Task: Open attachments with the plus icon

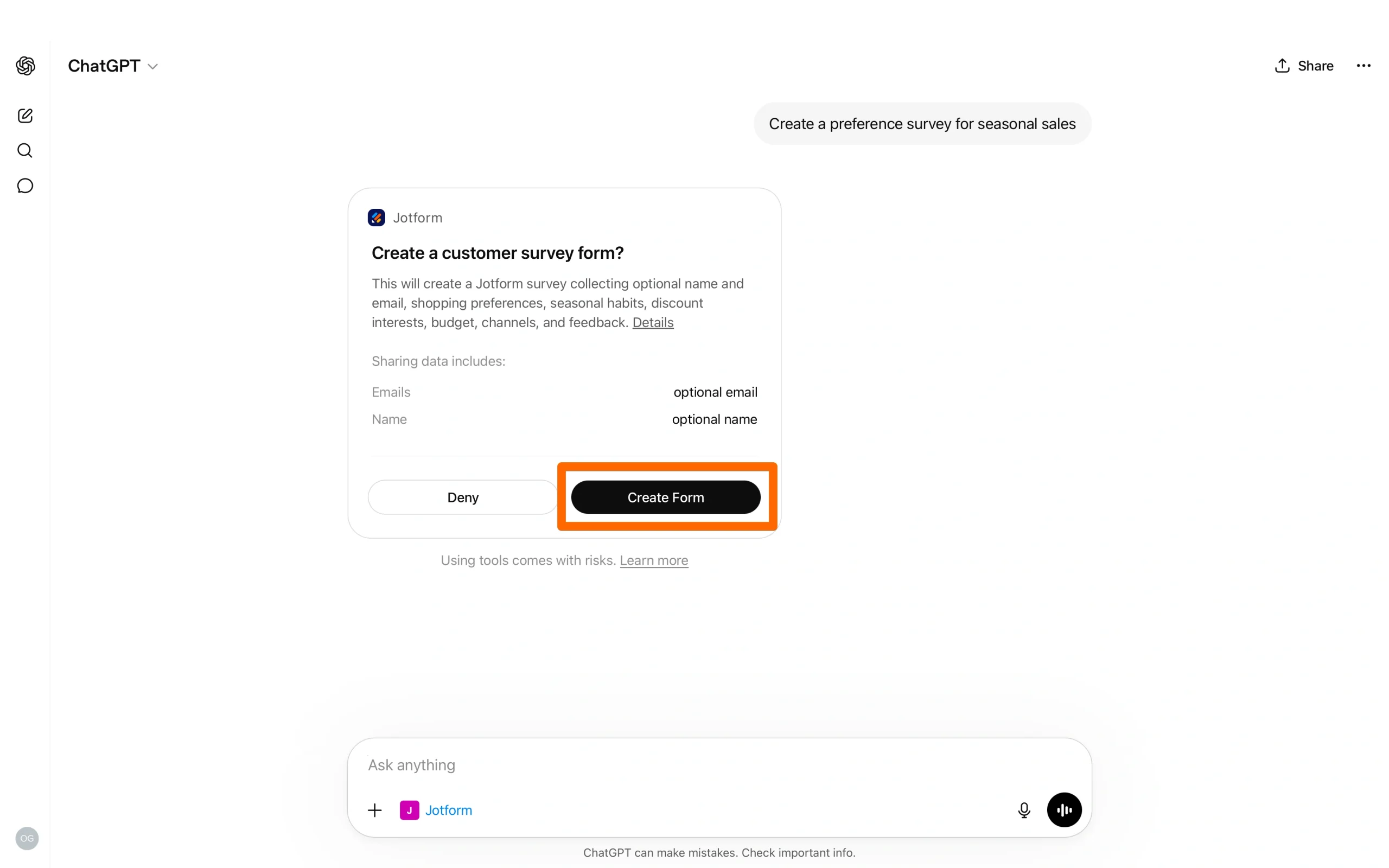Action: tap(375, 809)
